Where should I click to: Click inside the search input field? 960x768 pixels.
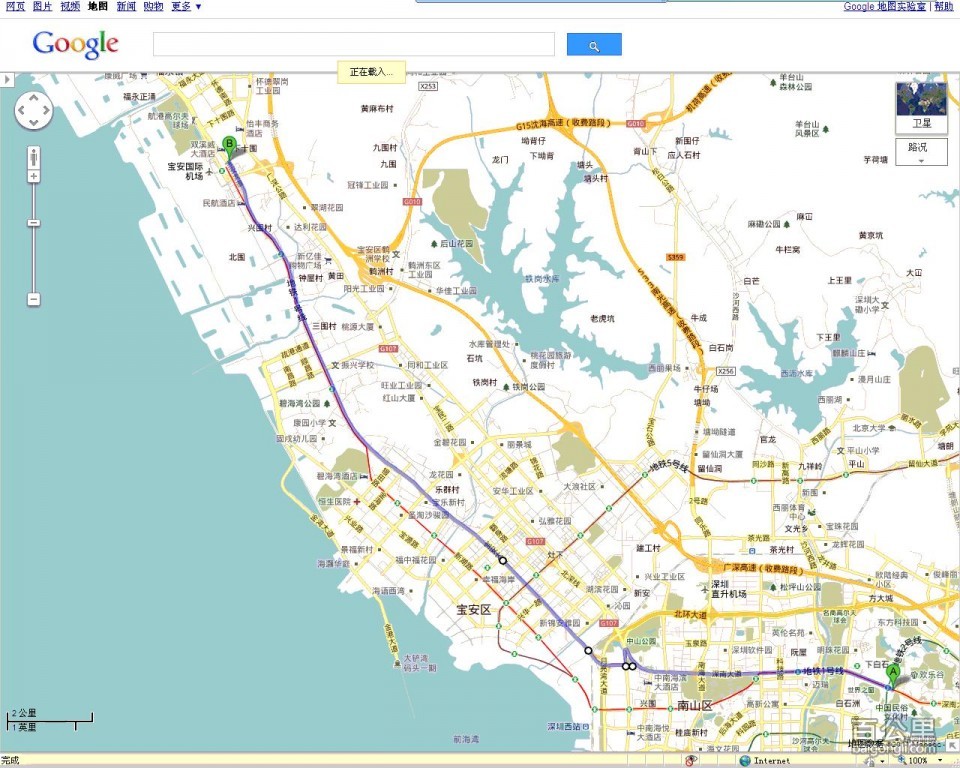click(x=353, y=45)
